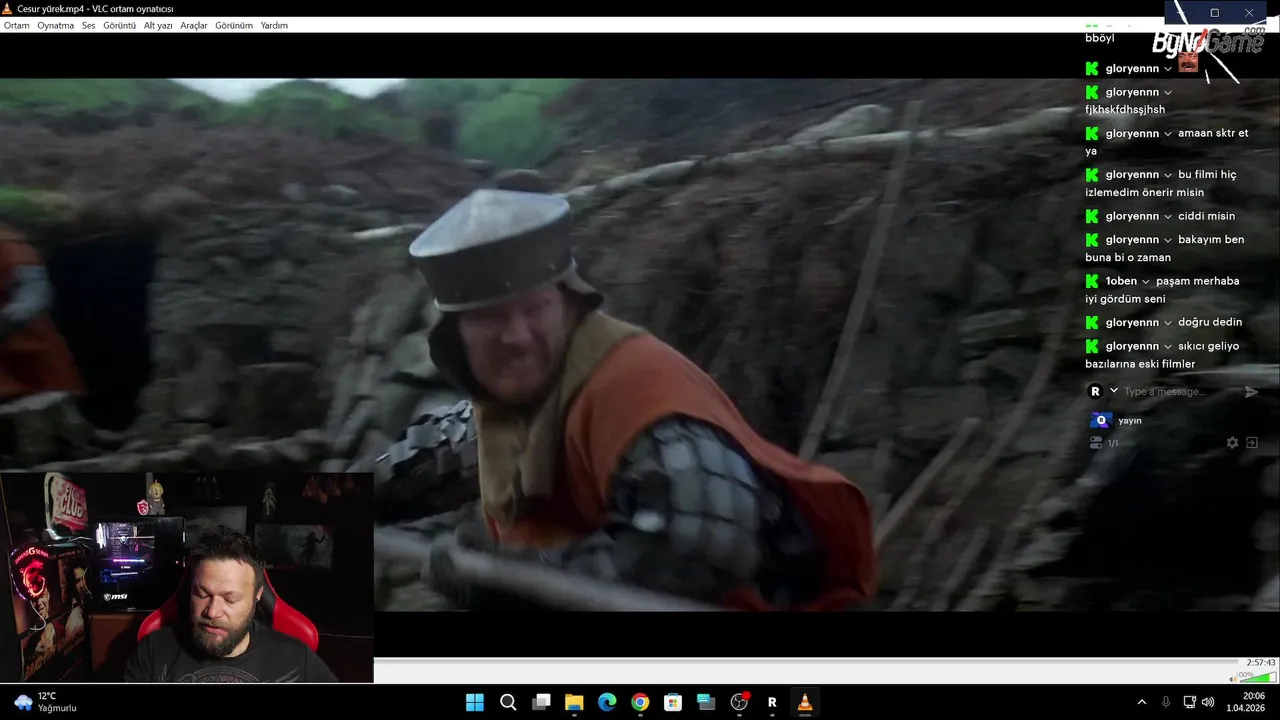Click the movie video frame
Image resolution: width=1280 pixels, height=720 pixels.
tap(640, 345)
